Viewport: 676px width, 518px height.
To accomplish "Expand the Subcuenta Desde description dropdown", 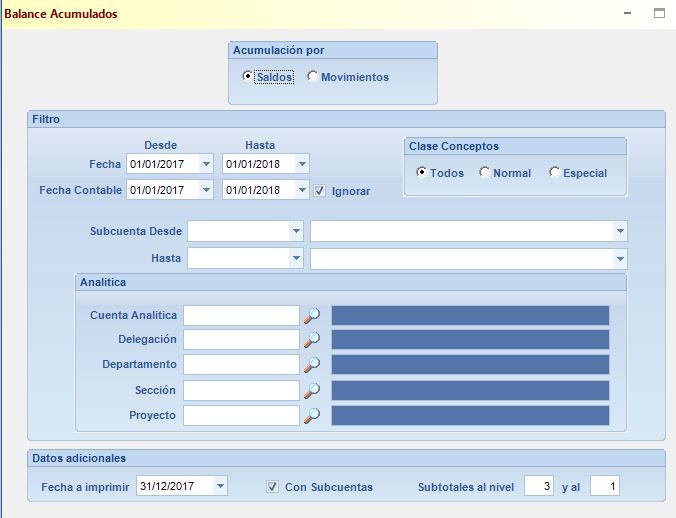I will pos(620,231).
